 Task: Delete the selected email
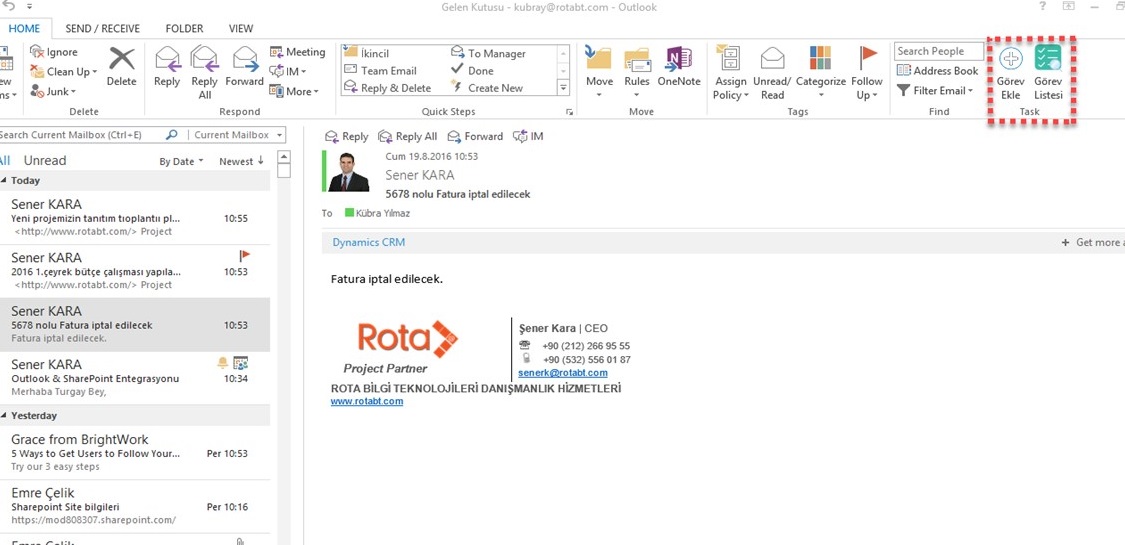point(121,67)
